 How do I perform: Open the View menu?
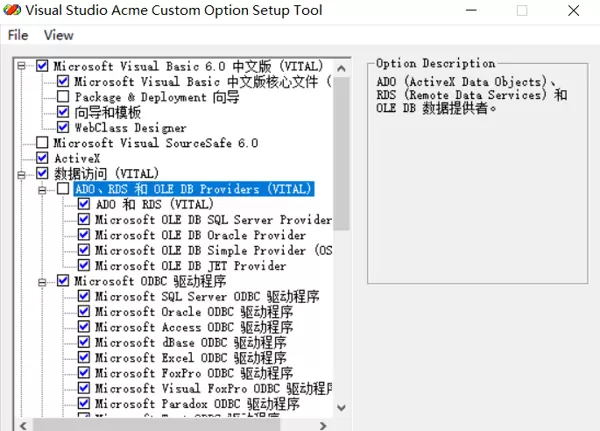point(58,35)
